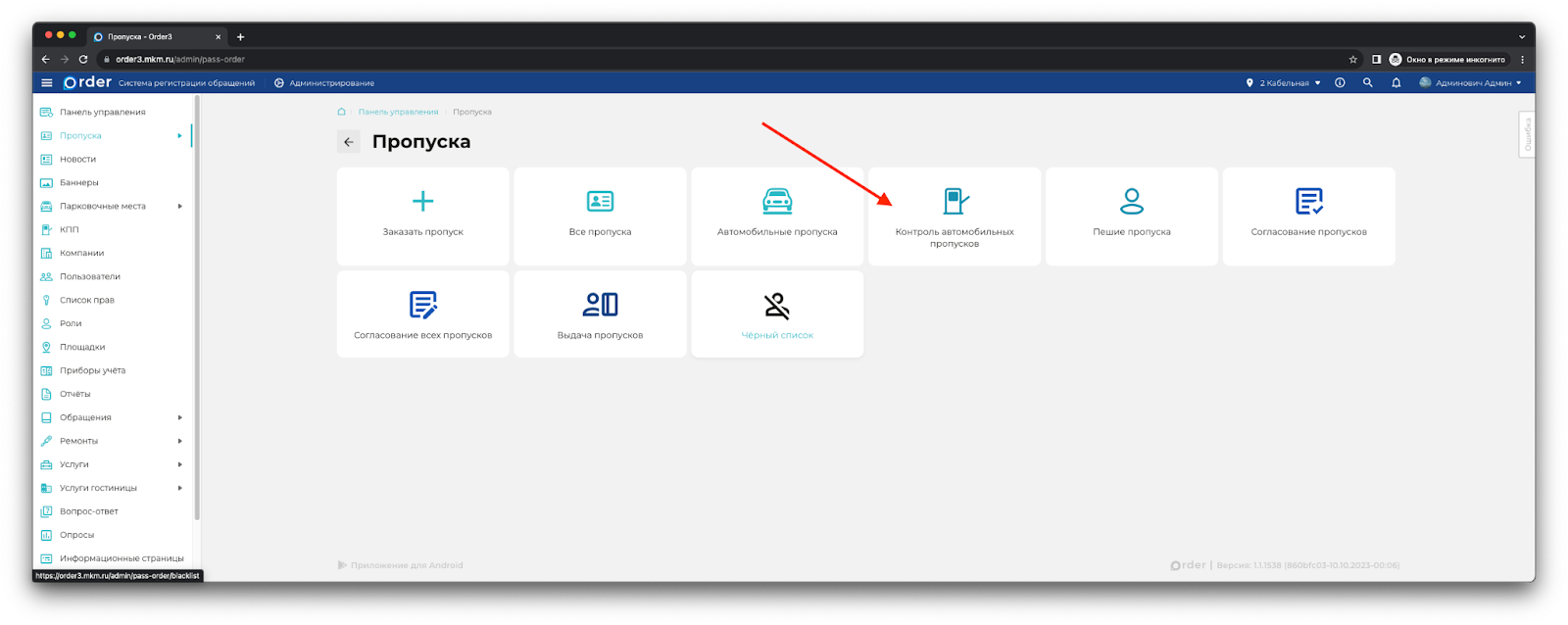
Task: Click the search magnifier in top bar
Action: tap(1367, 83)
